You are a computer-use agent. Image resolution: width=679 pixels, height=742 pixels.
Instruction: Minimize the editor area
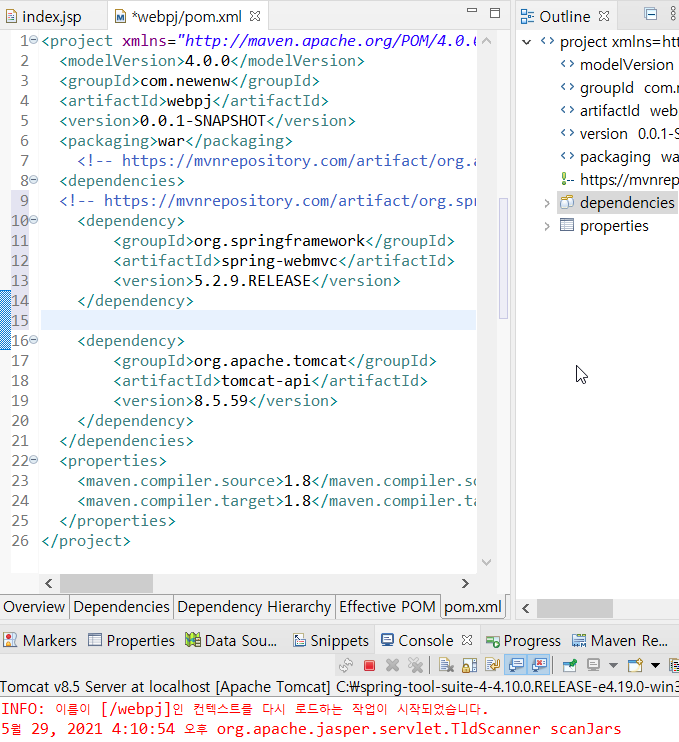coord(472,10)
